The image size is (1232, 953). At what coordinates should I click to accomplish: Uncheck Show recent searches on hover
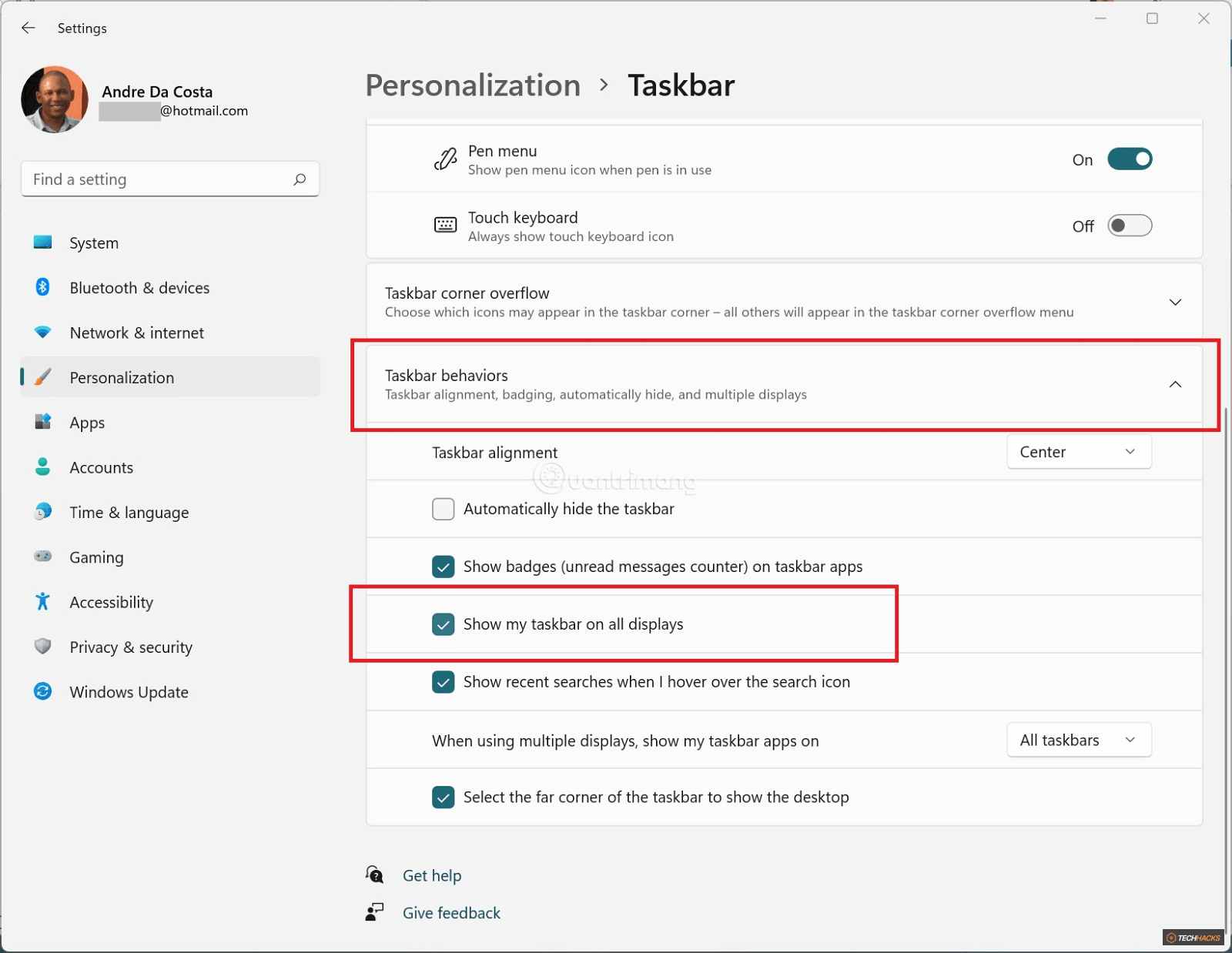coord(444,682)
